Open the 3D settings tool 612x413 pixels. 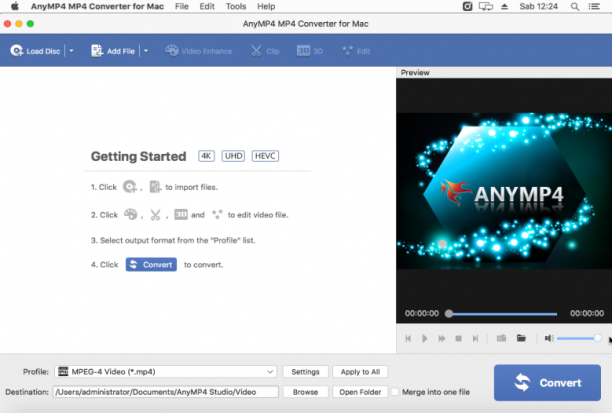(x=310, y=51)
